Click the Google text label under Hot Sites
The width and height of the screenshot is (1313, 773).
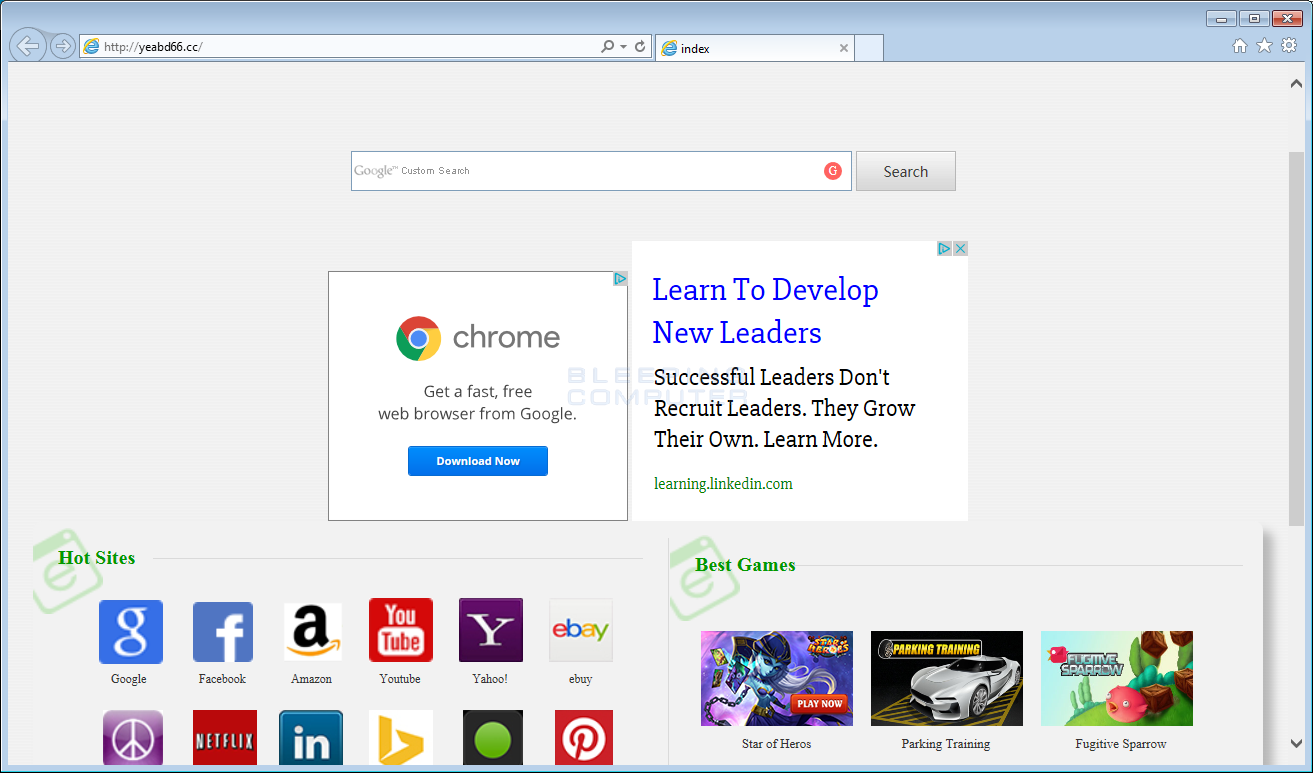(x=129, y=679)
